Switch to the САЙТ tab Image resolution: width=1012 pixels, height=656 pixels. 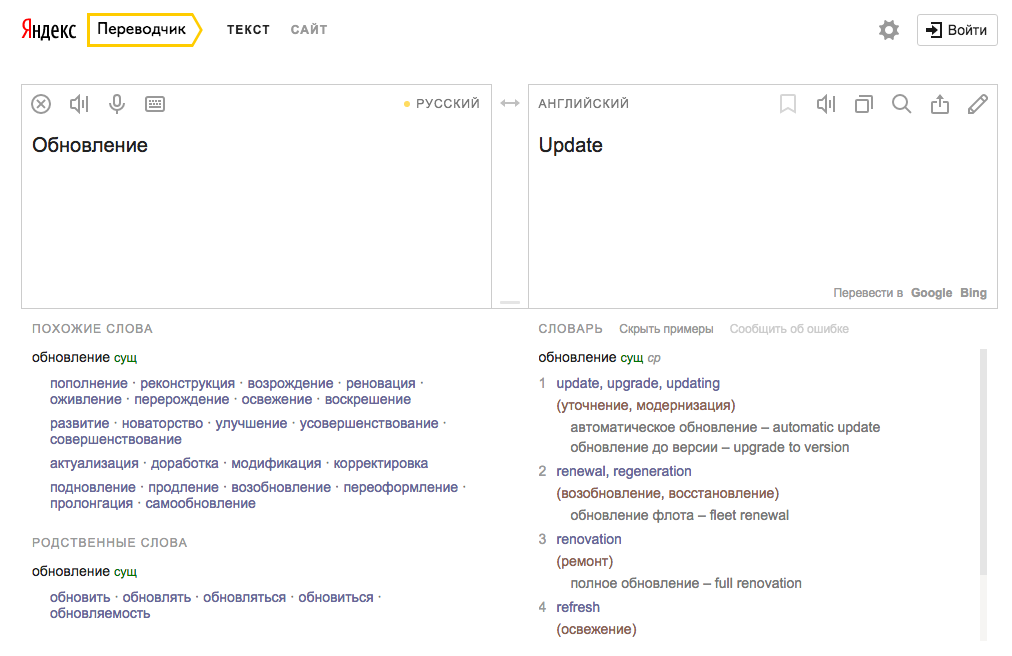click(309, 30)
